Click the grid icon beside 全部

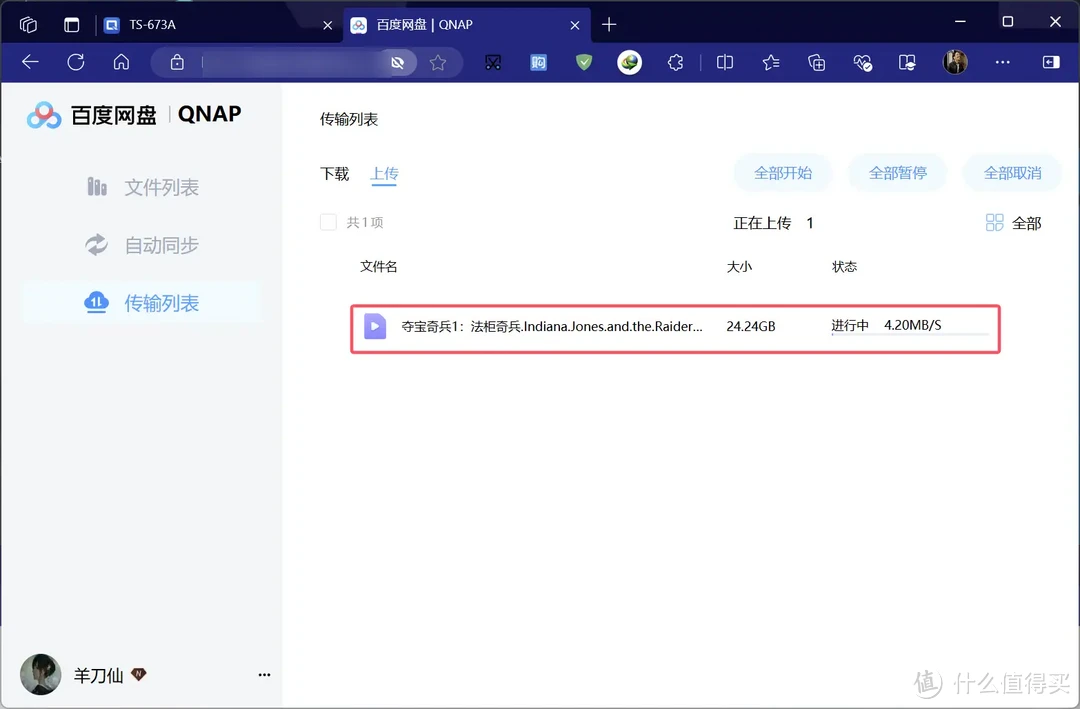click(x=996, y=222)
